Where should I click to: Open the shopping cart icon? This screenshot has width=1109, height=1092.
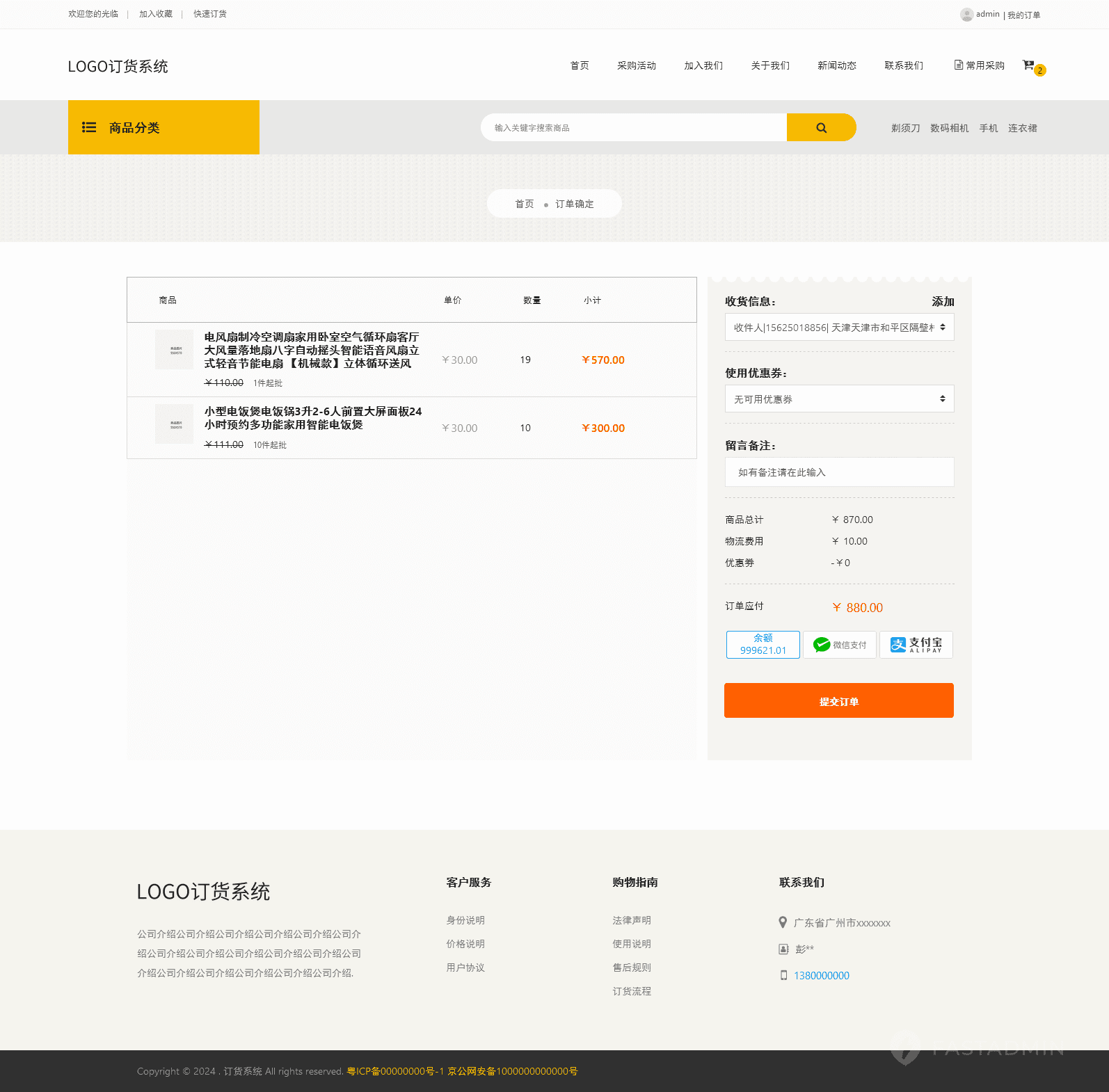point(1028,65)
